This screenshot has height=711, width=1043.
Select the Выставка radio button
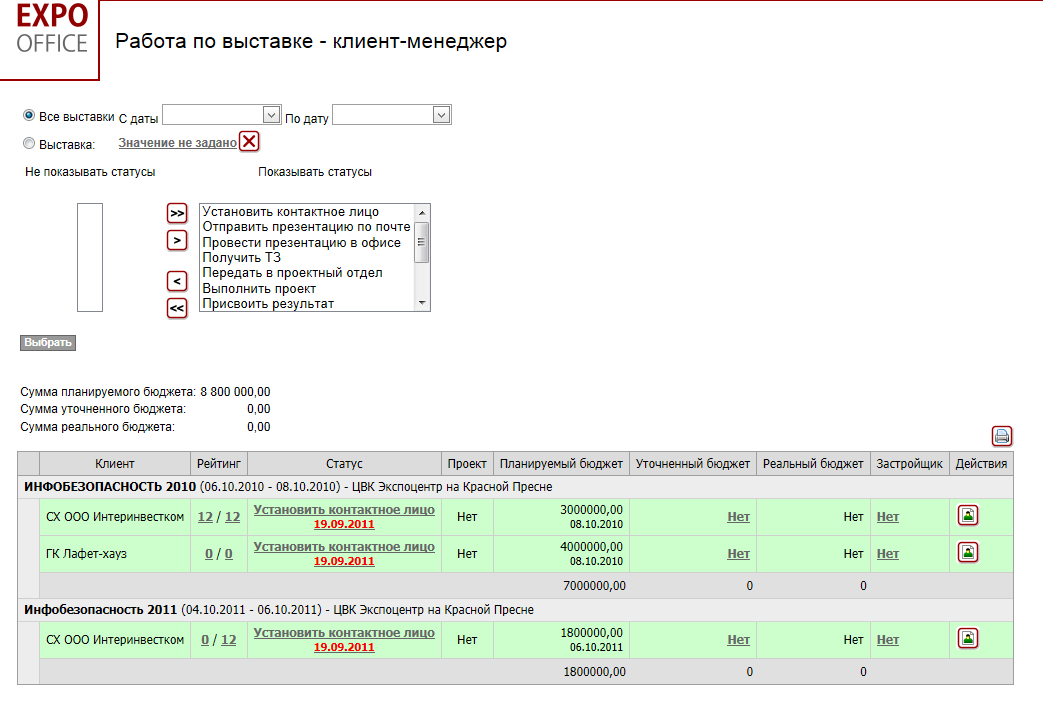29,143
